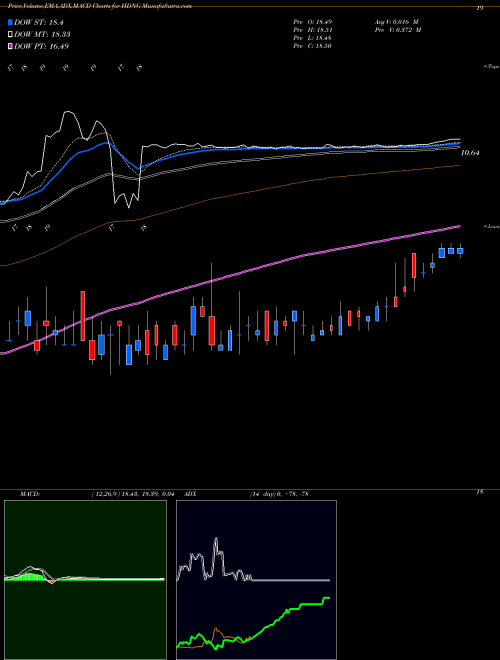The width and height of the screenshot is (500, 660).
Task: Click the MACD indicator header label
Action: (29, 494)
